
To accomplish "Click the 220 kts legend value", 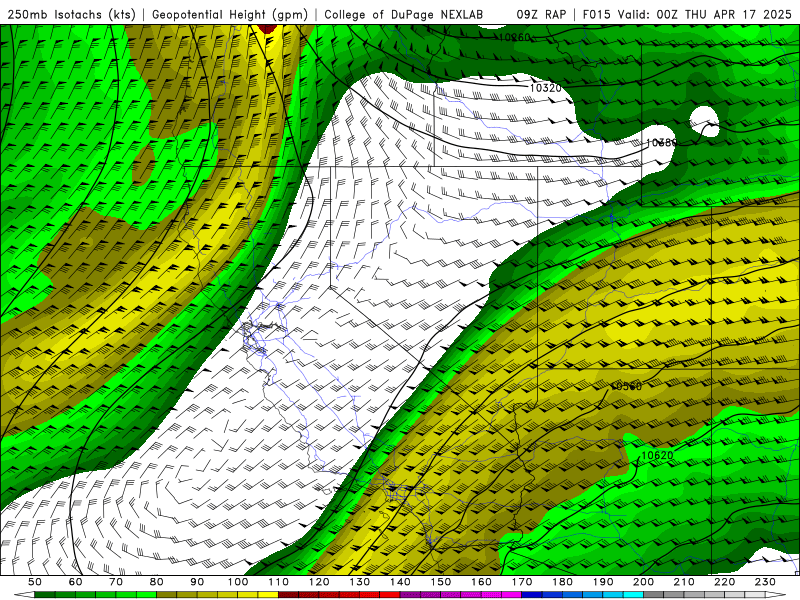I will coord(725,582).
